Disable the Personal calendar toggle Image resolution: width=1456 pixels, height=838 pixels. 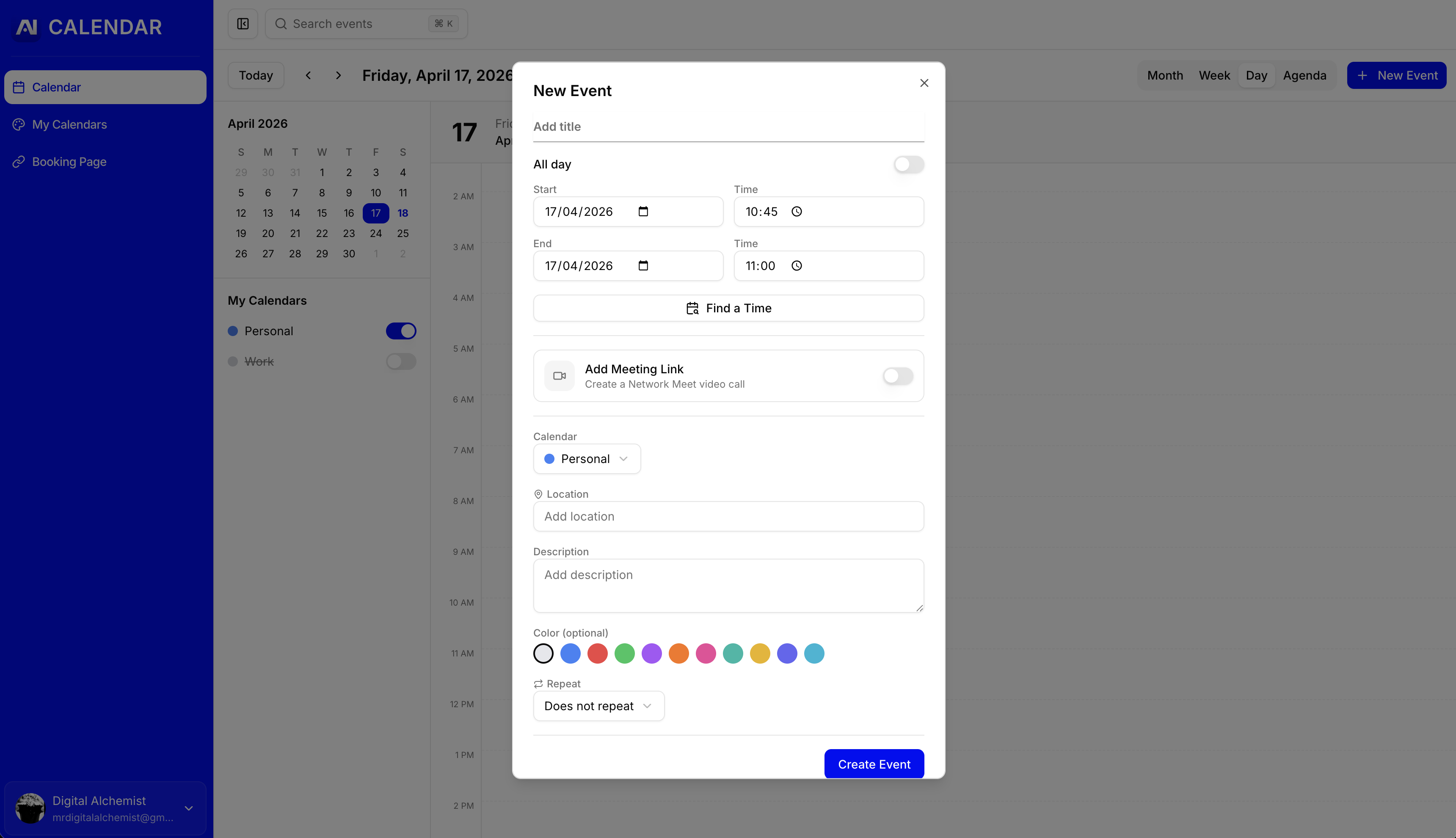click(401, 331)
